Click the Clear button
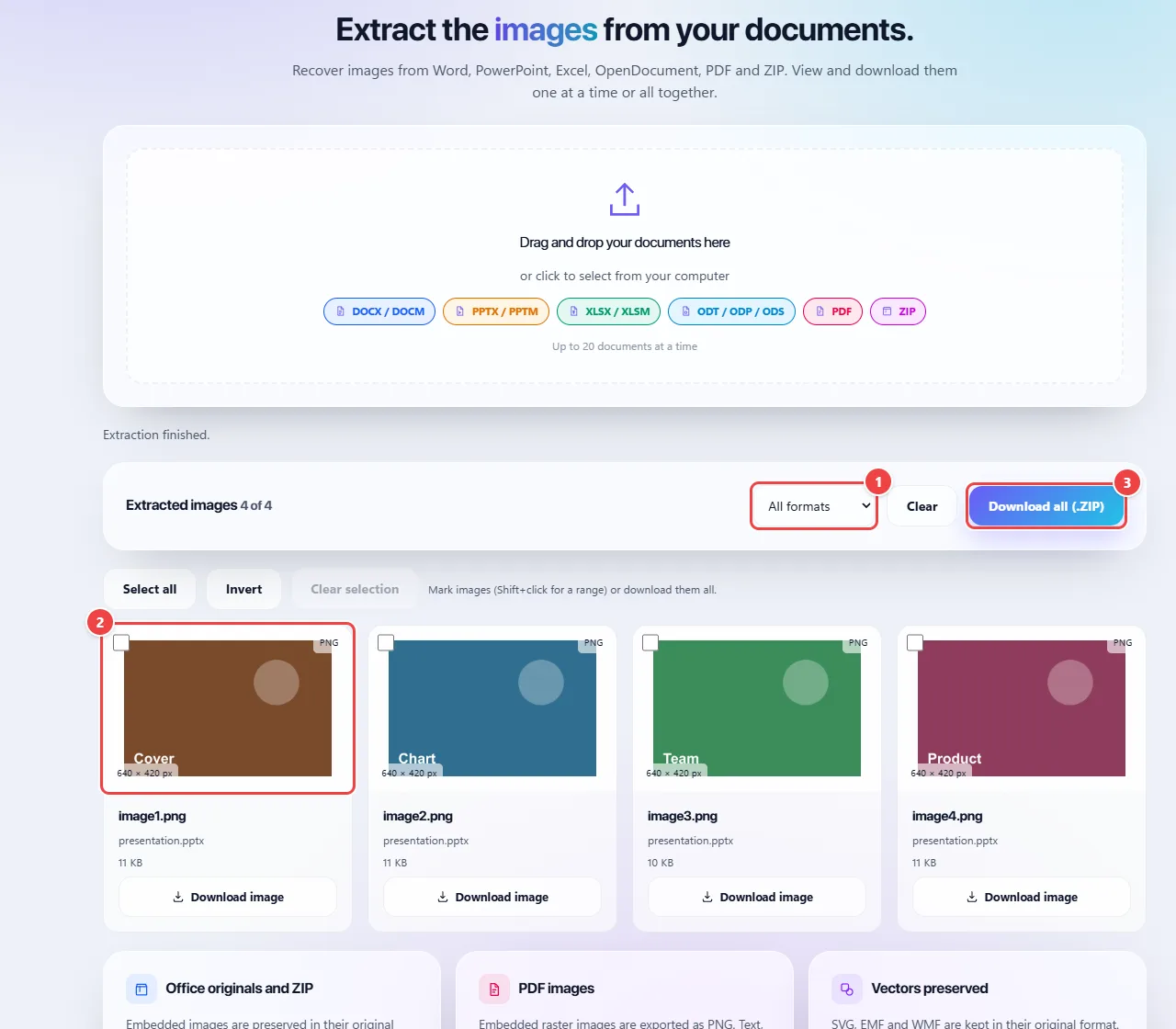 pyautogui.click(x=922, y=506)
